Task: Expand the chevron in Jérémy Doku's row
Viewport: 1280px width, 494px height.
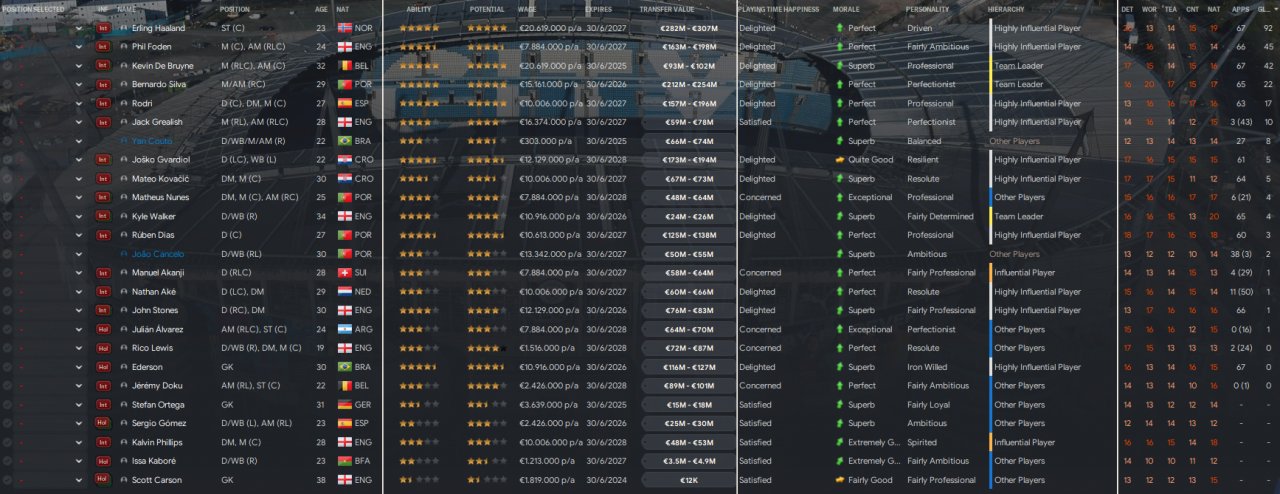Action: click(79, 386)
